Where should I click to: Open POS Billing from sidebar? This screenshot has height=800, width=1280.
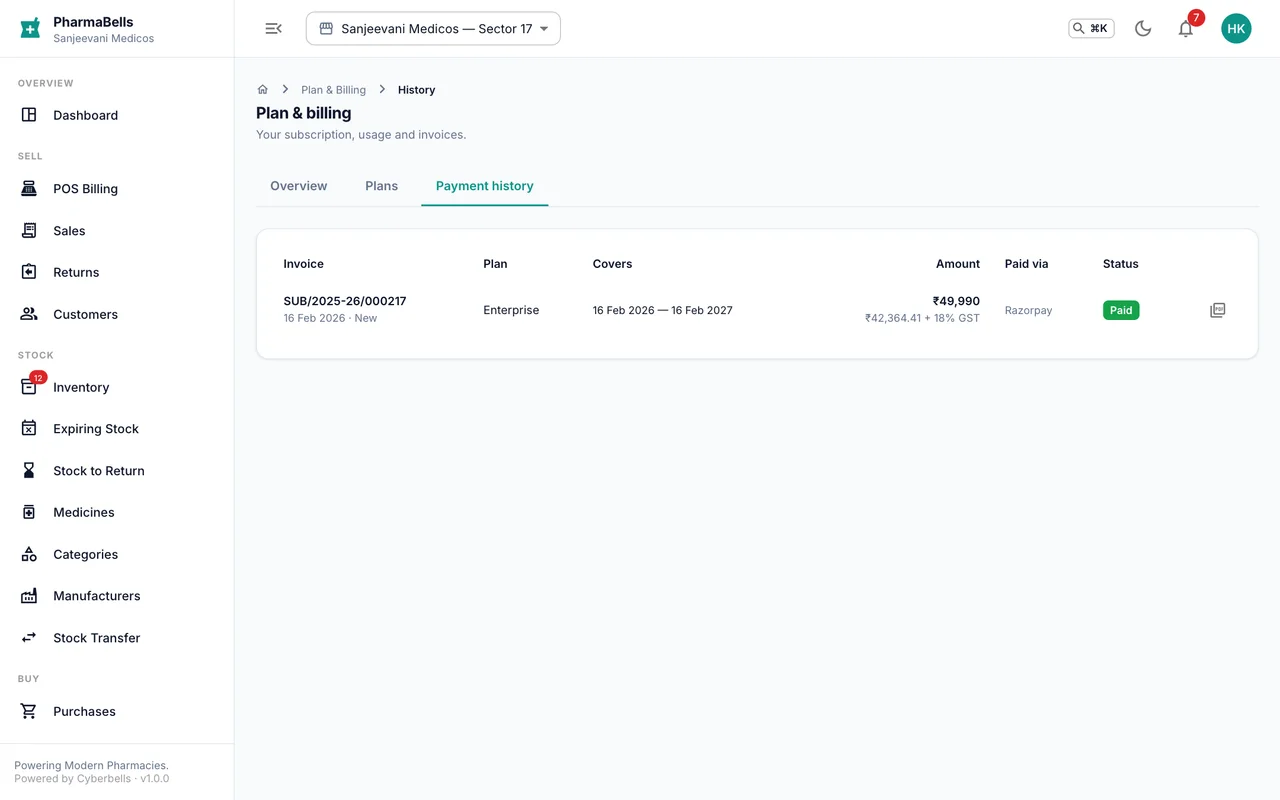click(117, 189)
